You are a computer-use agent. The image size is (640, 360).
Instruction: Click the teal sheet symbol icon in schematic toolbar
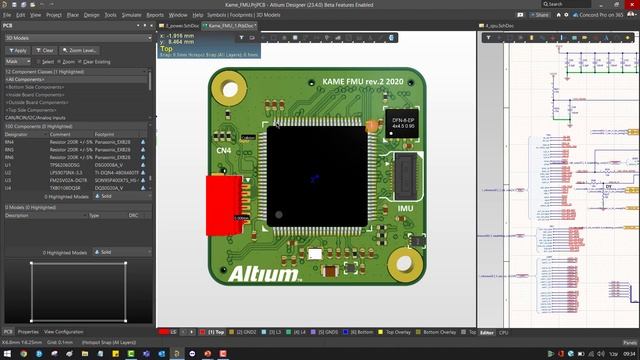pos(574,38)
